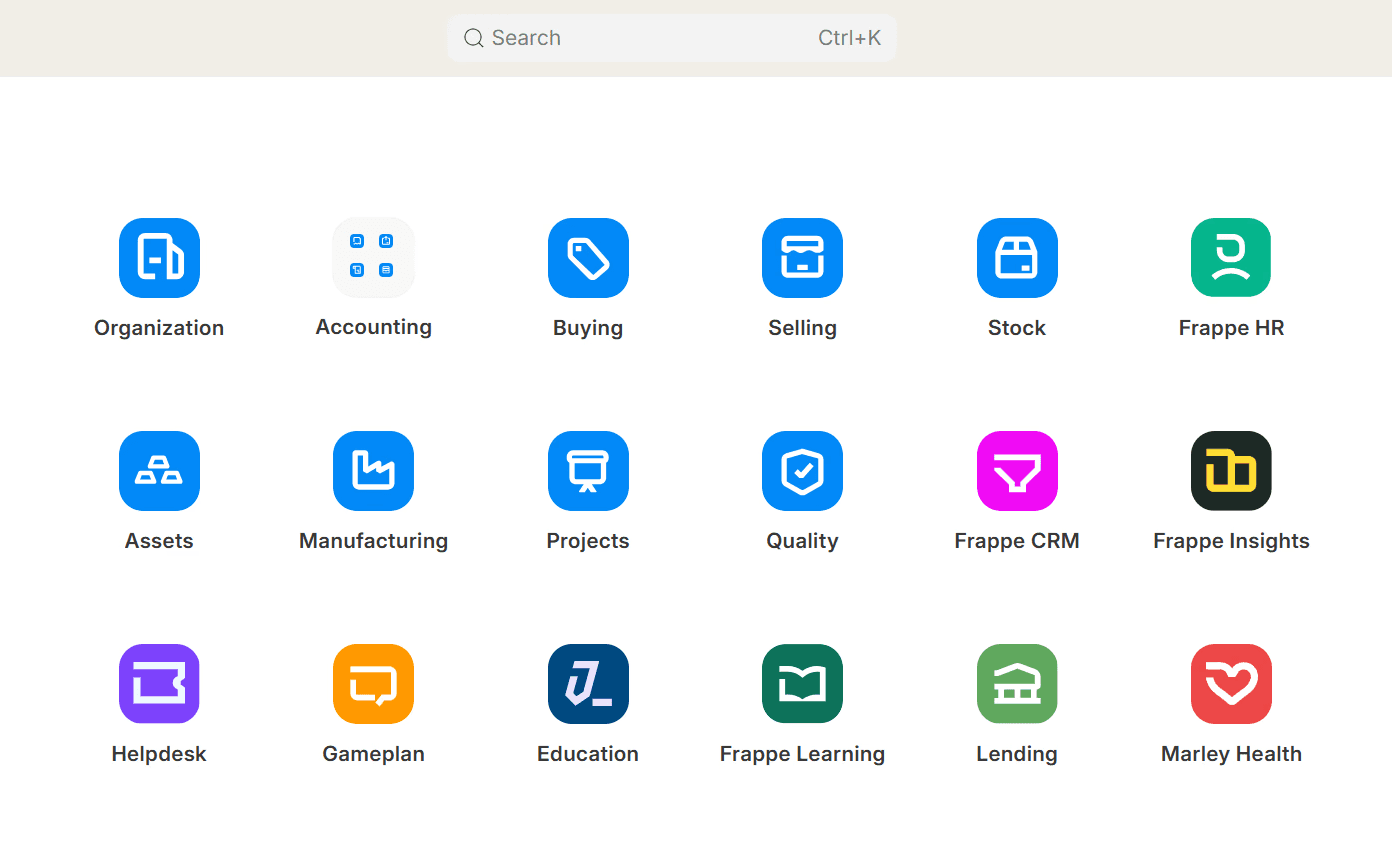Click the Helpdesk label text
Viewport: 1392px width, 844px height.
[x=159, y=754]
